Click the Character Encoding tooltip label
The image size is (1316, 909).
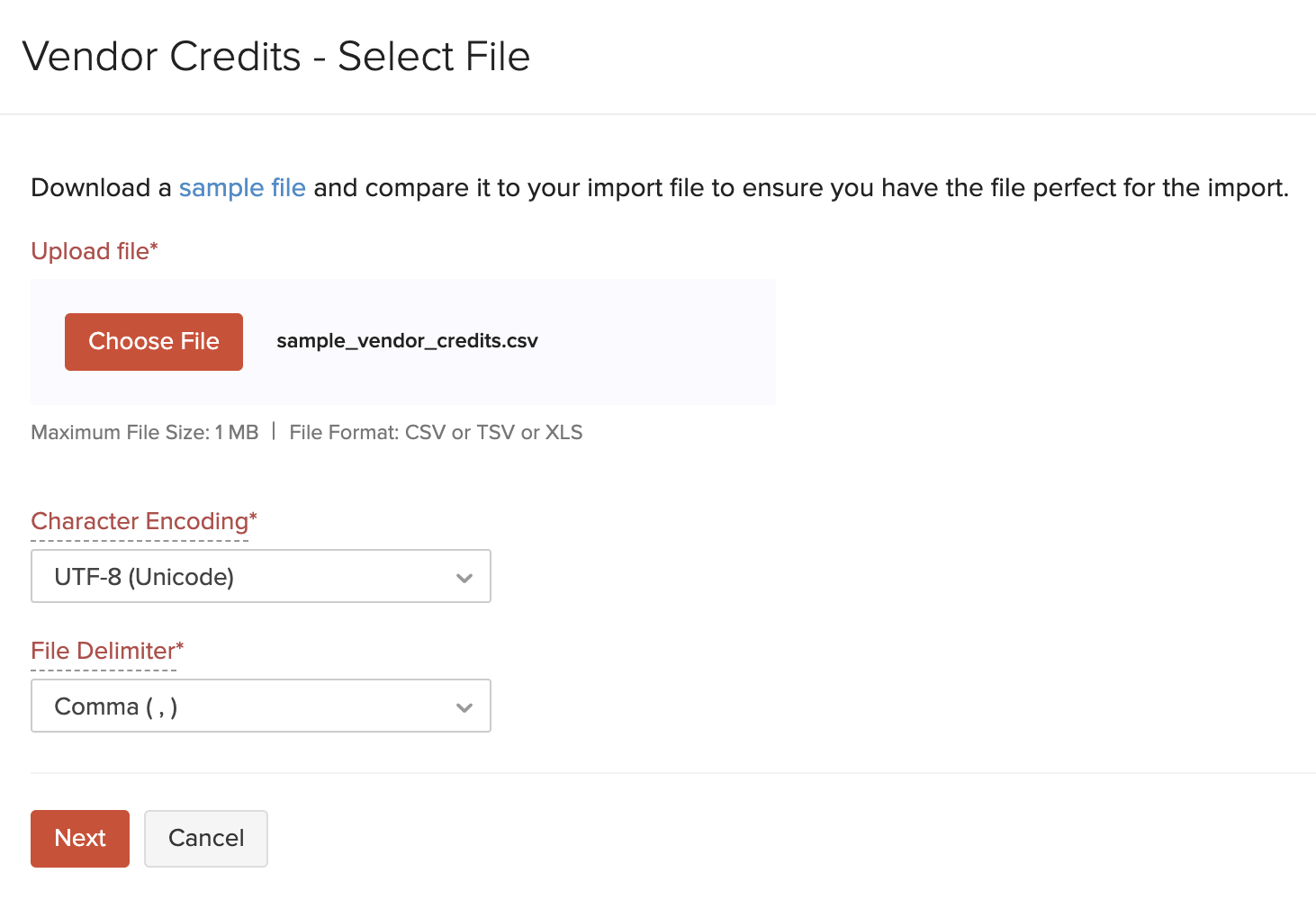tap(142, 521)
